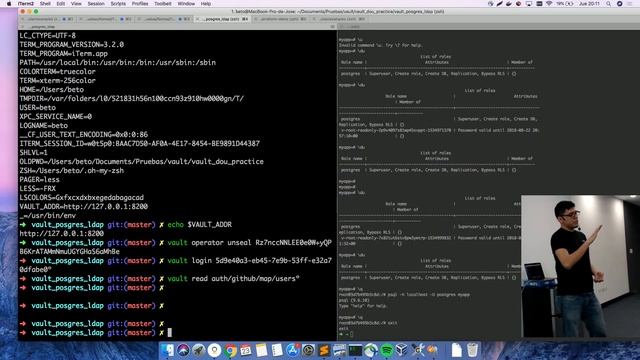Launch Siri from the dock

tap(183, 350)
